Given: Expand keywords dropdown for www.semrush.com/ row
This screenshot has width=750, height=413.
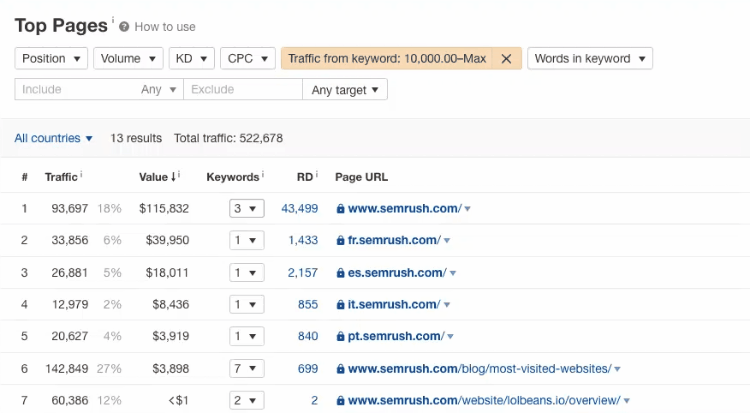Looking at the screenshot, I should pyautogui.click(x=247, y=209).
